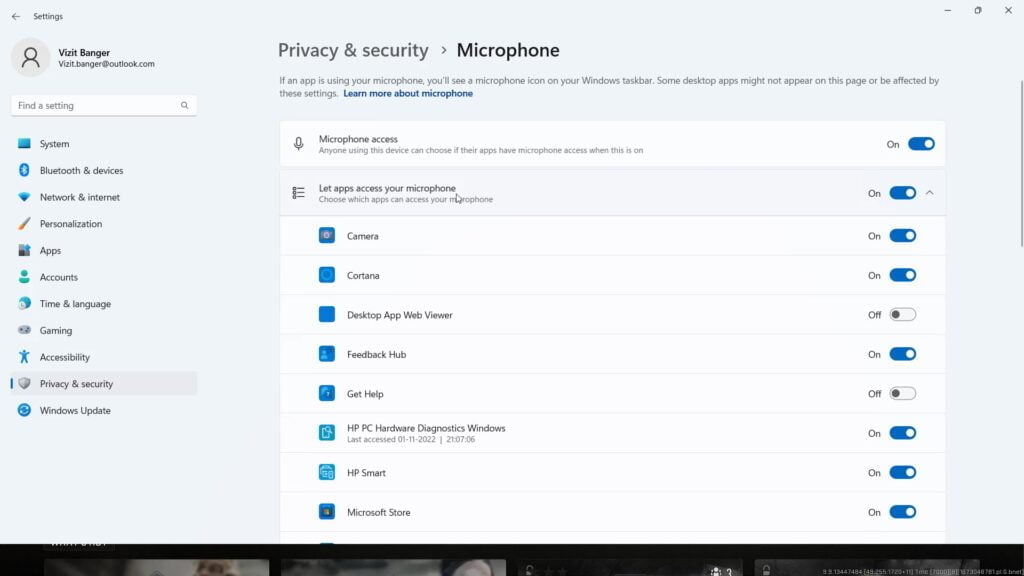Turn off microphone for Camera
This screenshot has width=1024, height=576.
click(x=903, y=236)
